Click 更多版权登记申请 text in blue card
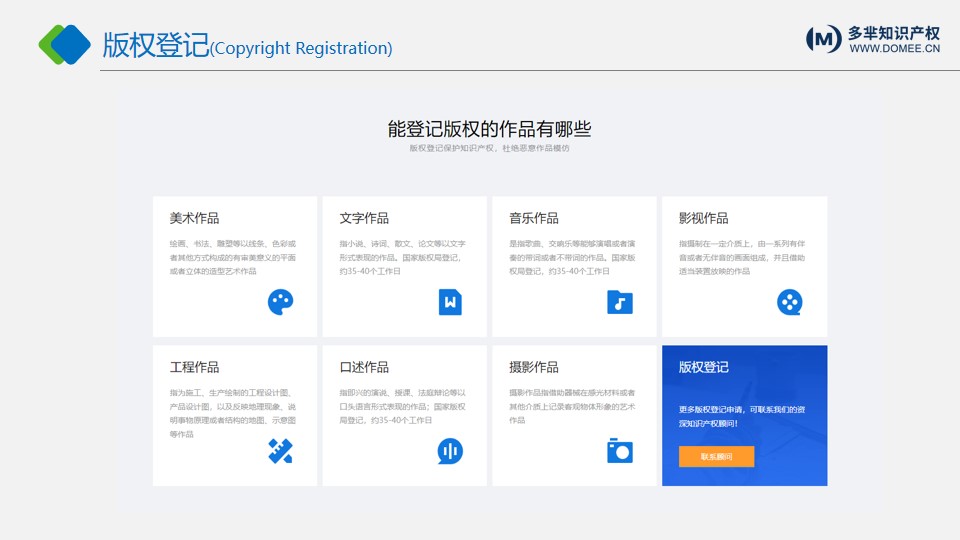This screenshot has width=960, height=540. (x=742, y=416)
